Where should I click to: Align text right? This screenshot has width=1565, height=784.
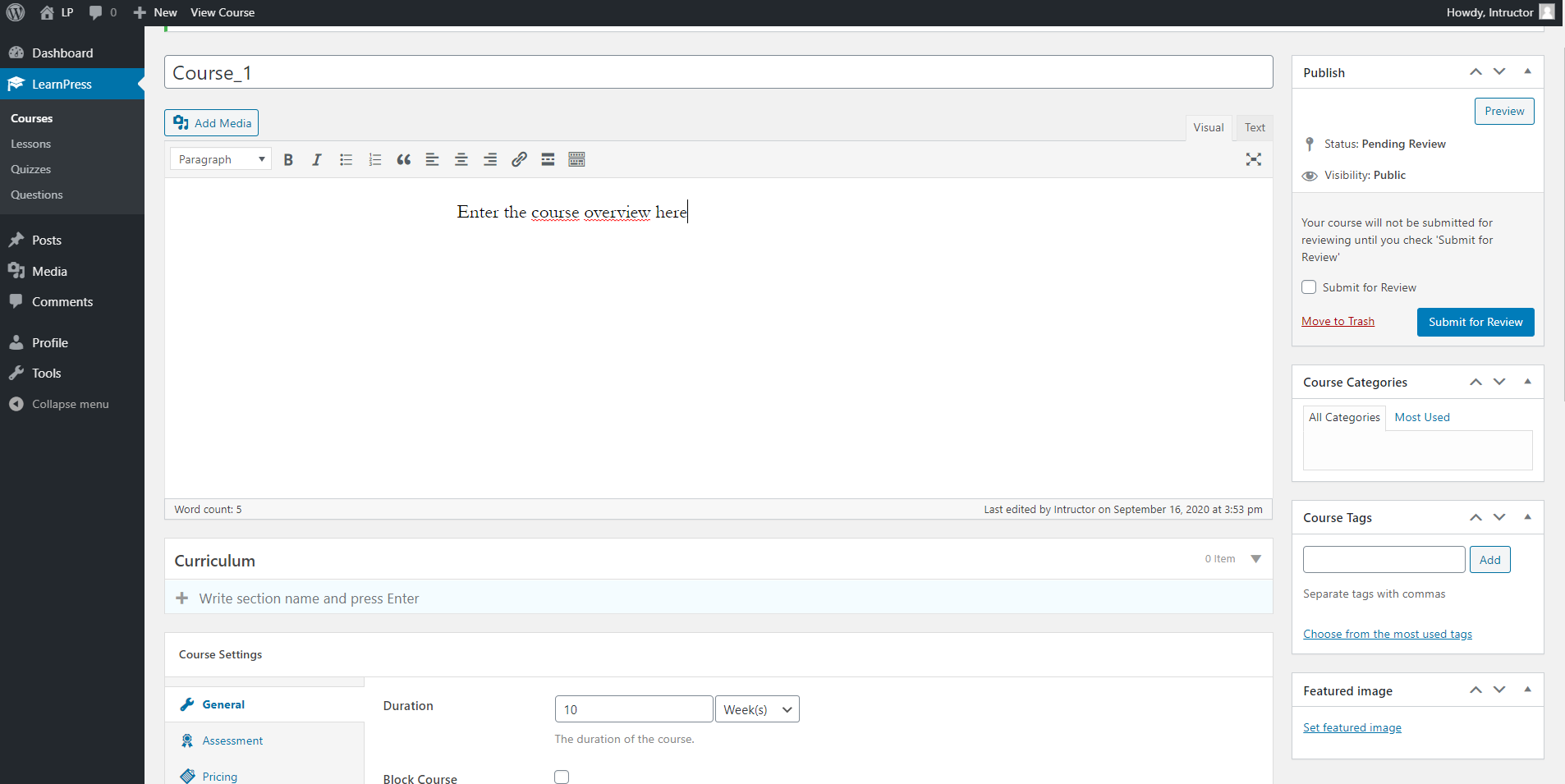[490, 160]
